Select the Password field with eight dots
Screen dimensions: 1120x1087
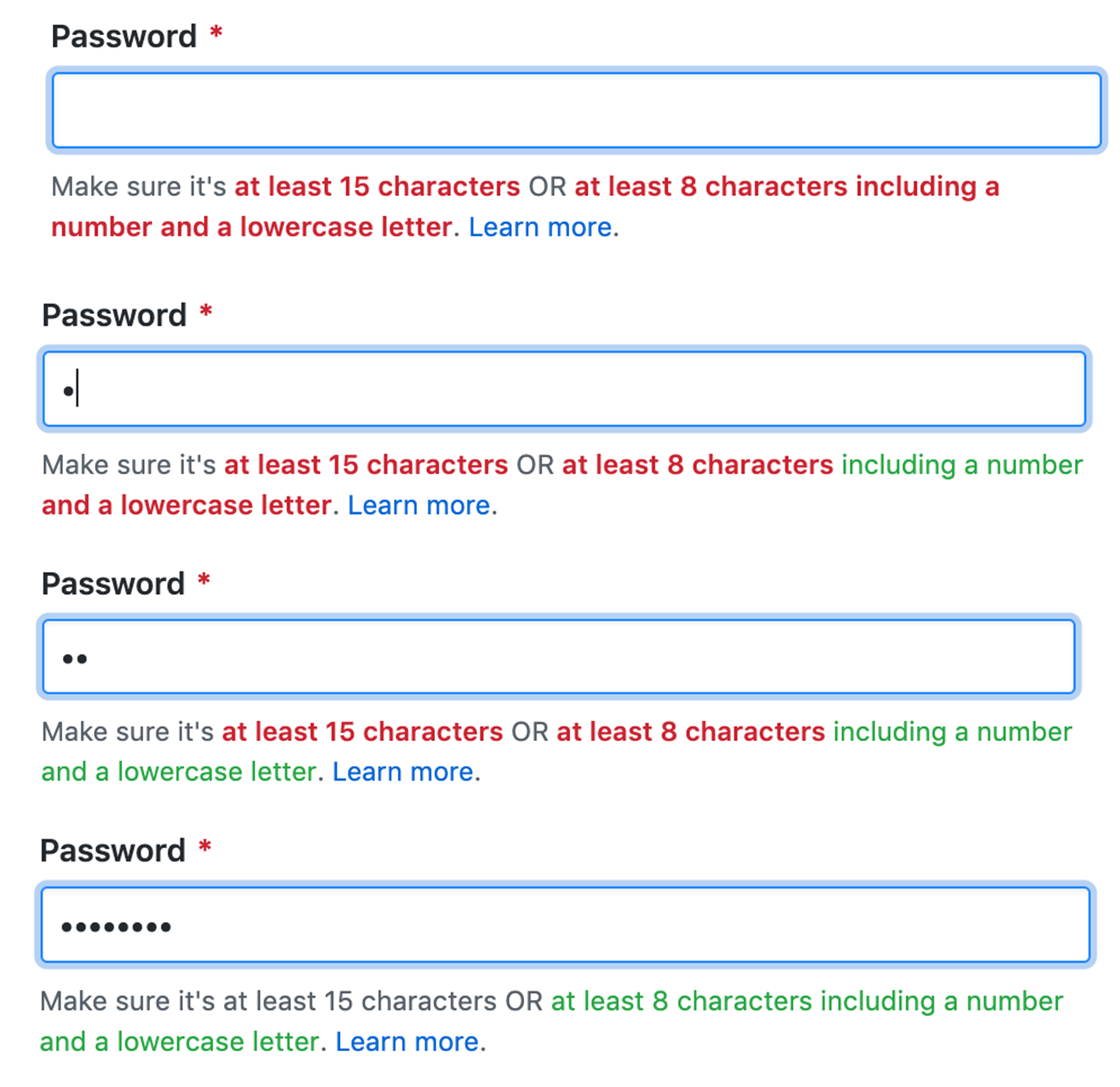[x=565, y=925]
